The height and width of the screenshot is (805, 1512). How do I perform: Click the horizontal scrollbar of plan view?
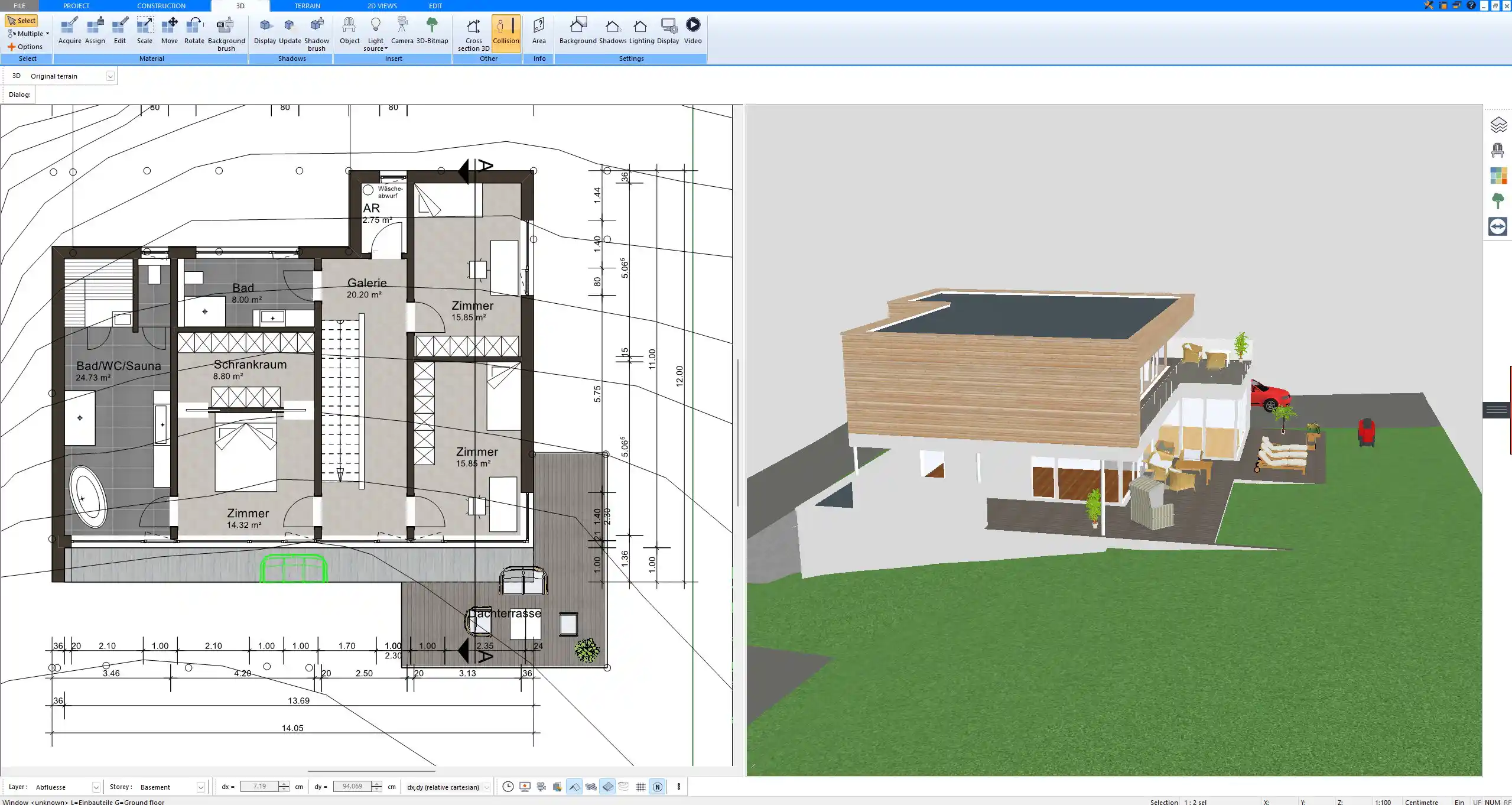(371, 771)
